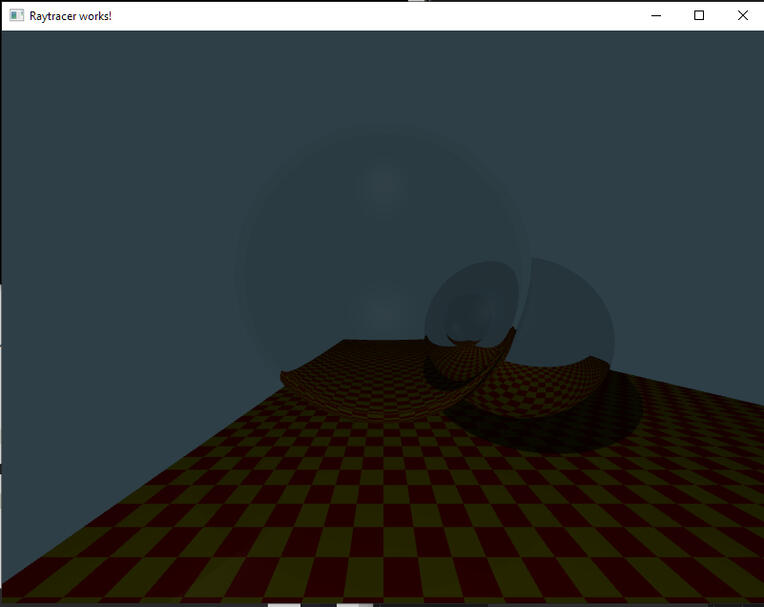Maximize the Raytracer works! window

click(699, 16)
